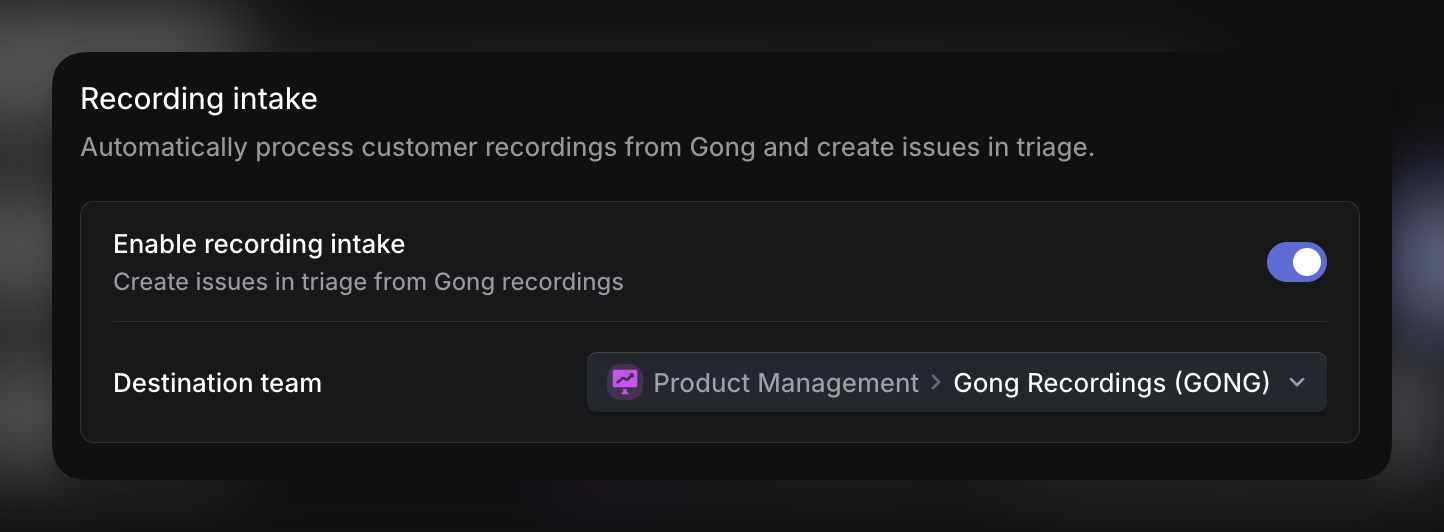Click the Product Management team icon
Image resolution: width=1444 pixels, height=532 pixels.
(625, 382)
